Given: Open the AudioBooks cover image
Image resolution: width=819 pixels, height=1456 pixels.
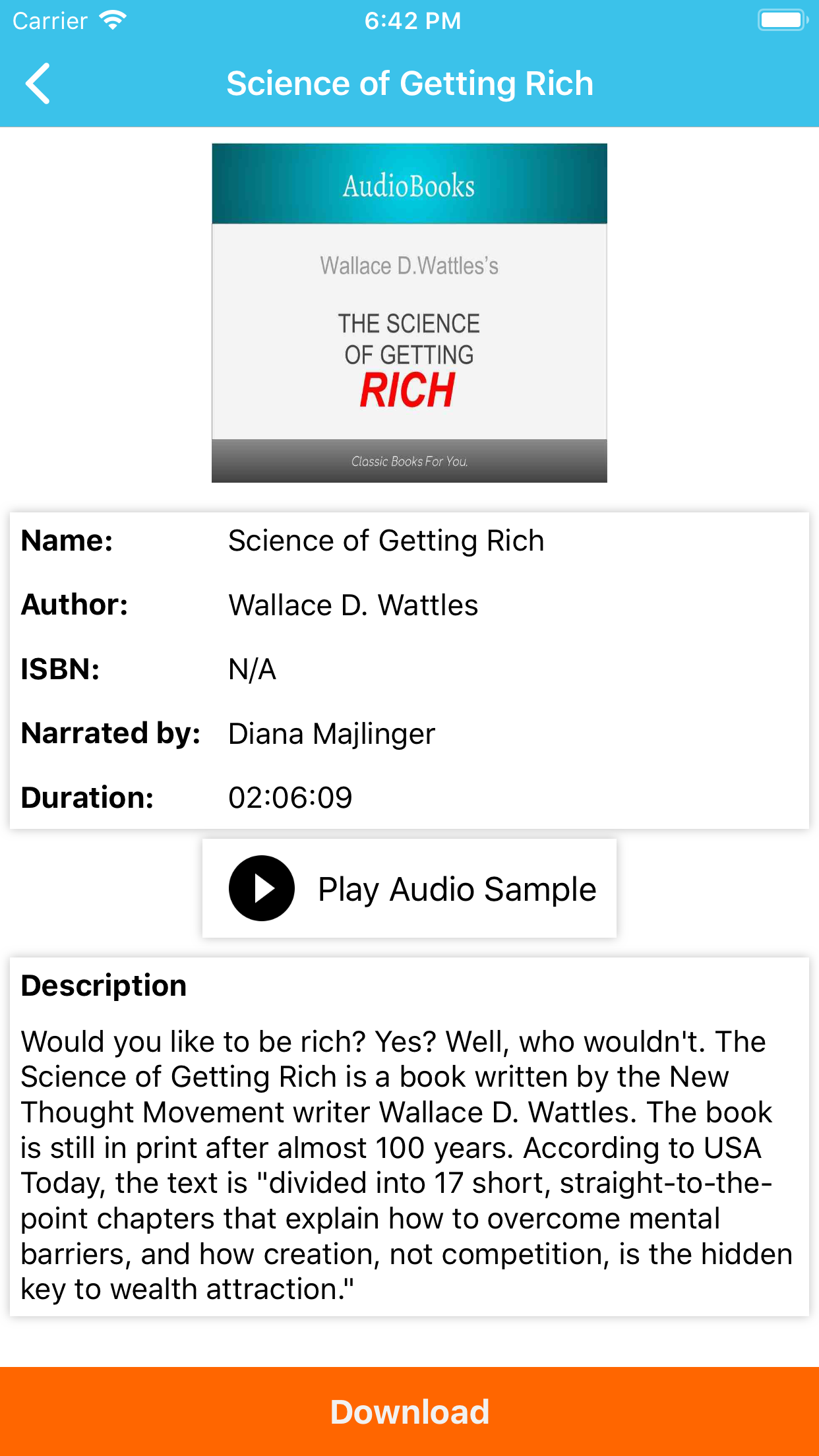Looking at the screenshot, I should click(409, 313).
